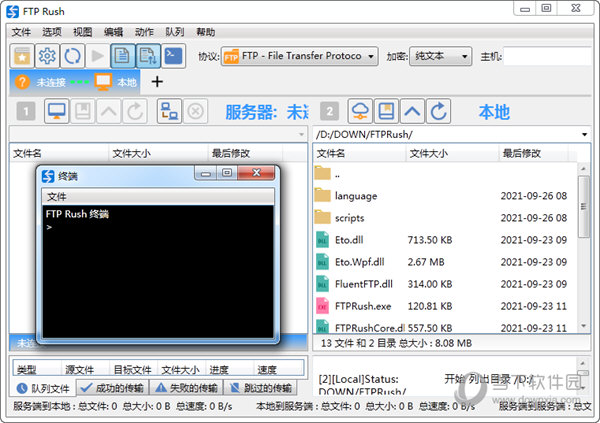Screen dimensions: 600x423
Task: Switch to 跳过的传输 tab
Action: [261, 388]
